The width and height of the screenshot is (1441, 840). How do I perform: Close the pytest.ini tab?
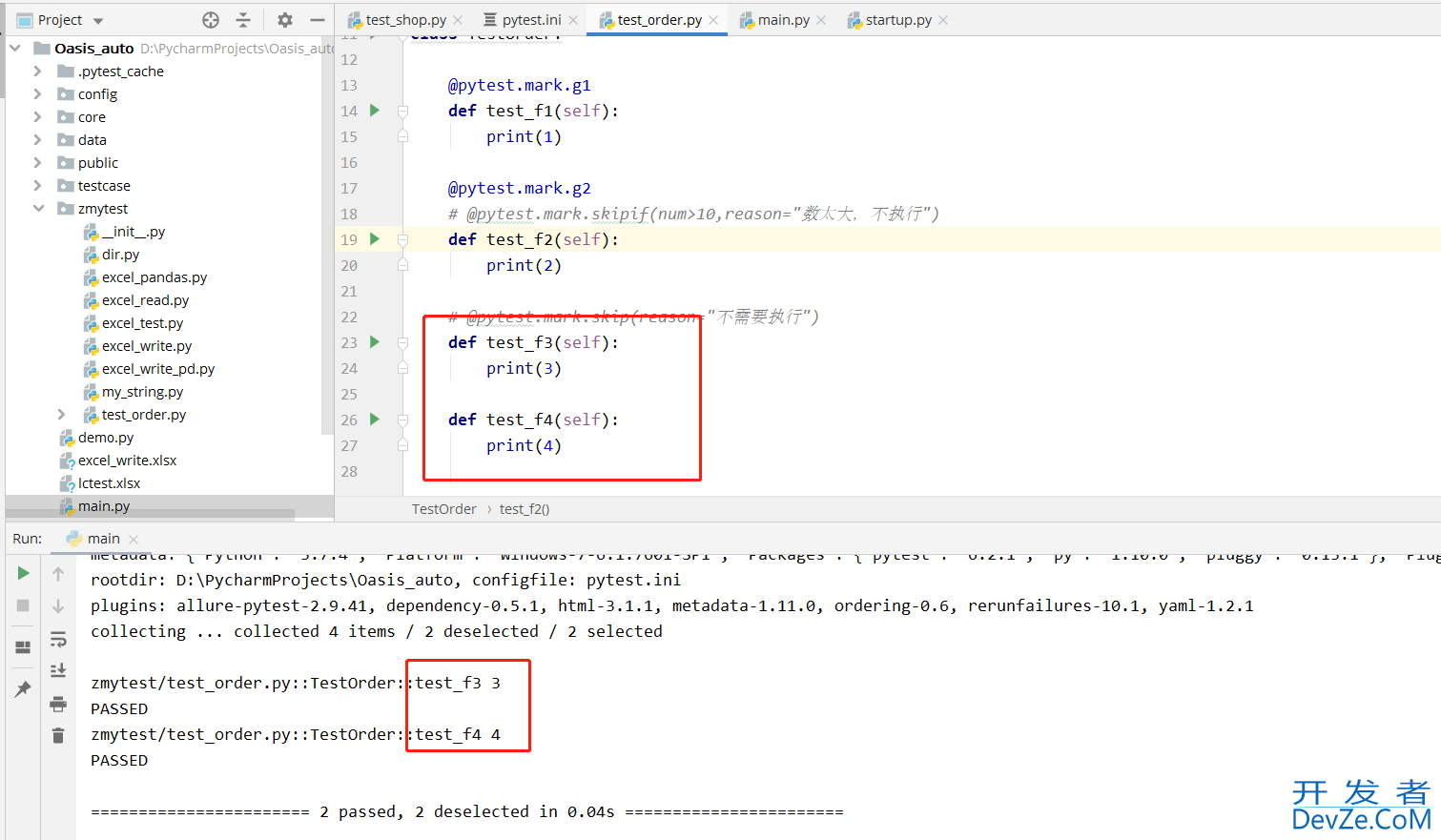coord(573,20)
